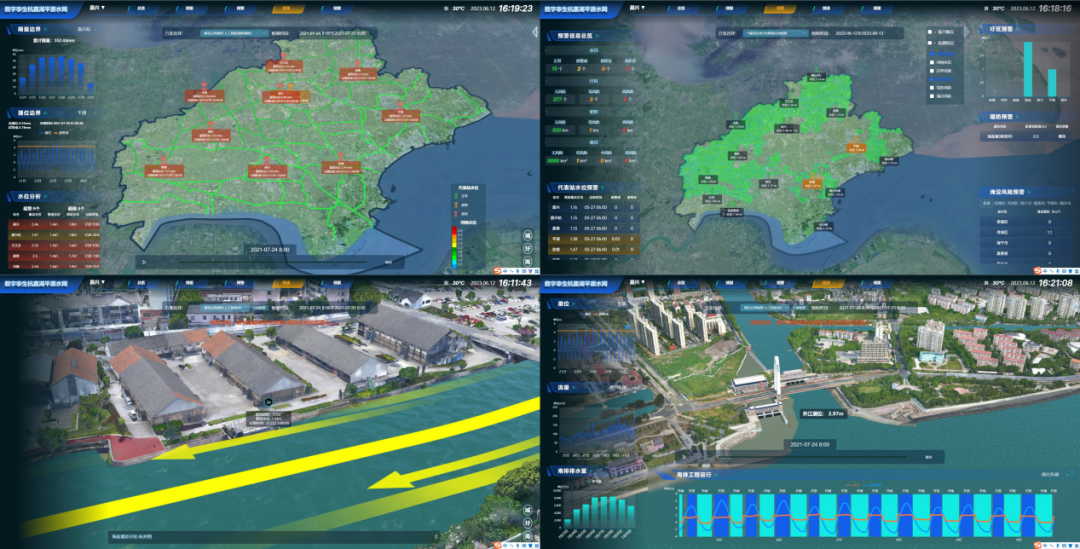The height and width of the screenshot is (549, 1080).
Task: Click the 域 map button on rainfall dashboard
Action: click(x=528, y=236)
